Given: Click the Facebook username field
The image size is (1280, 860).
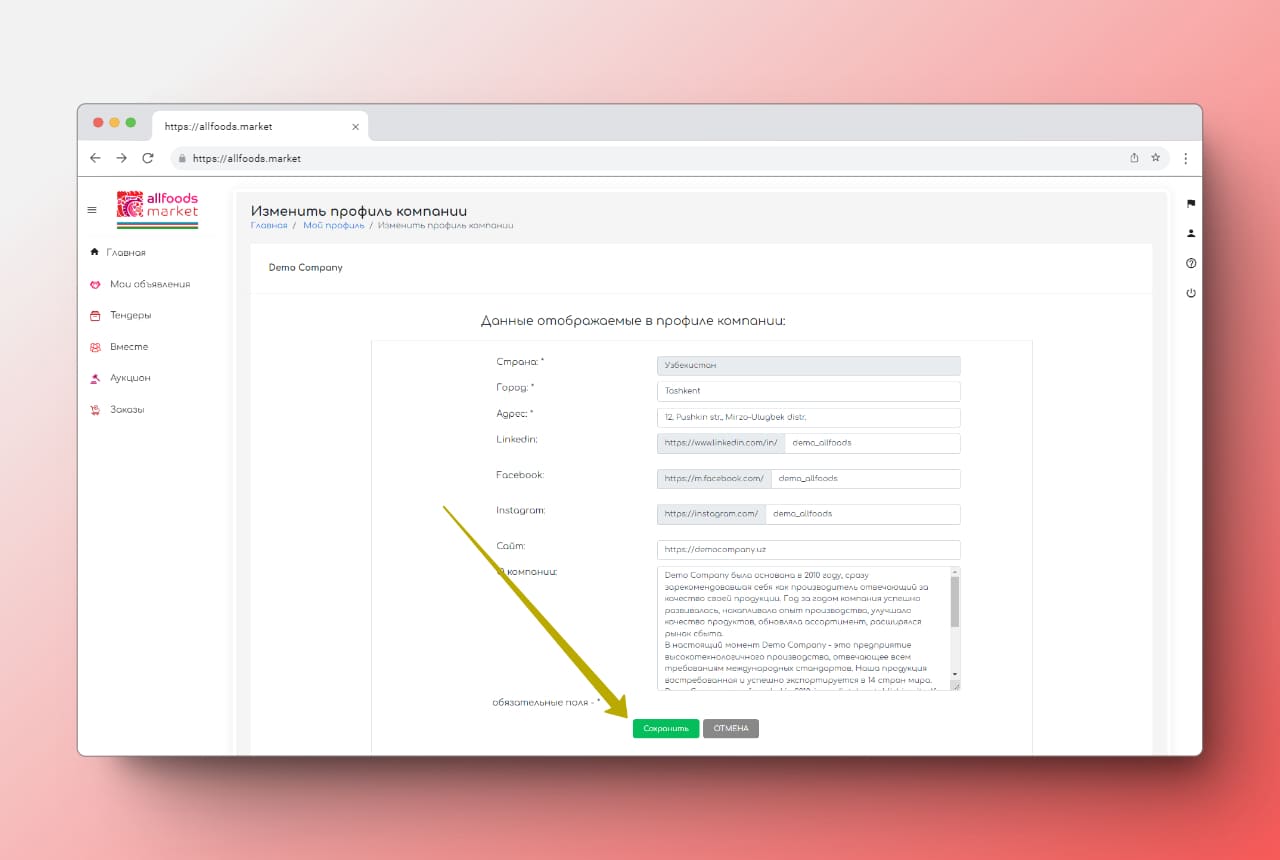Looking at the screenshot, I should pos(866,479).
